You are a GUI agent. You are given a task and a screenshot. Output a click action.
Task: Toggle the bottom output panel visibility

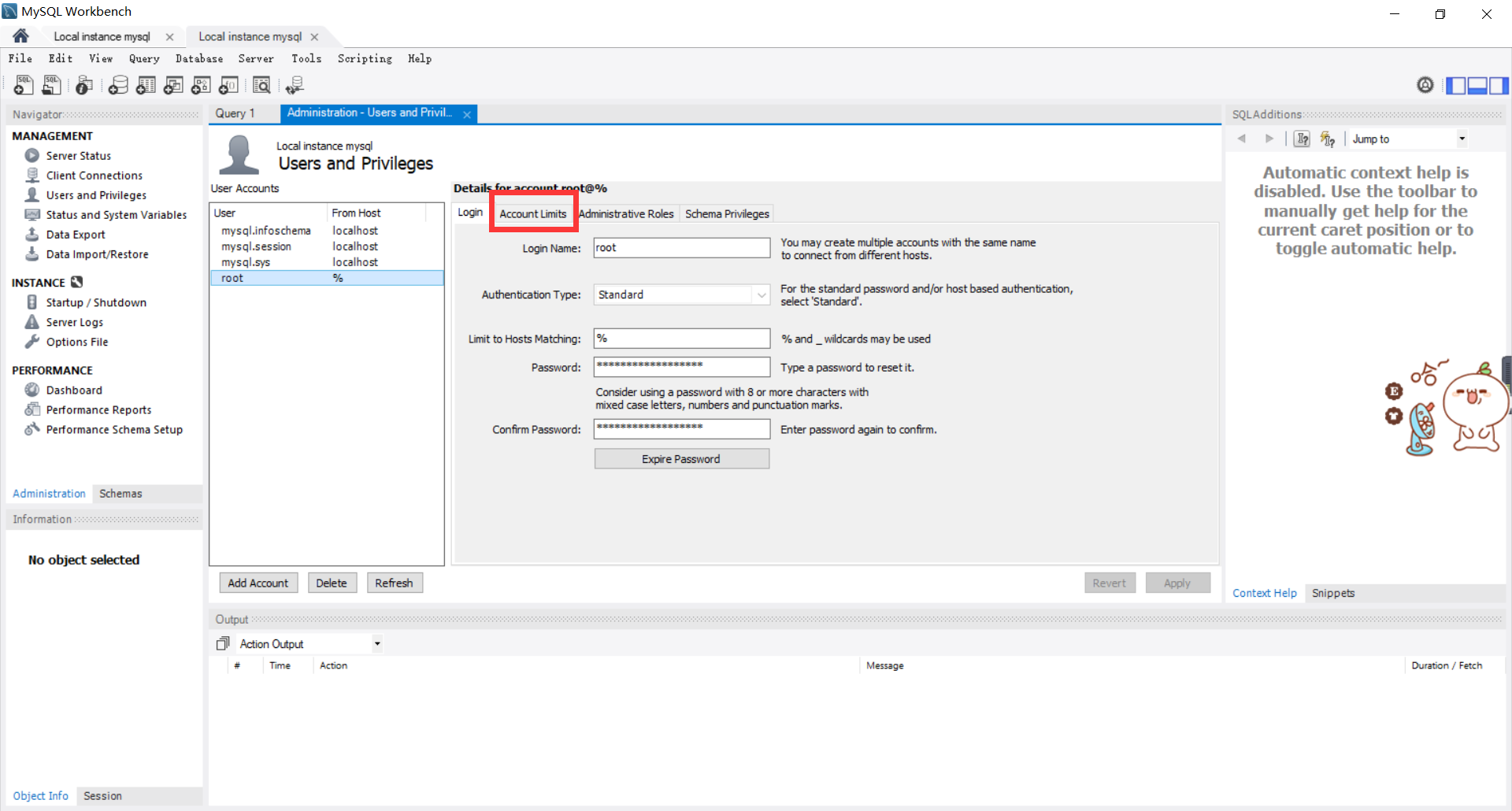1477,85
